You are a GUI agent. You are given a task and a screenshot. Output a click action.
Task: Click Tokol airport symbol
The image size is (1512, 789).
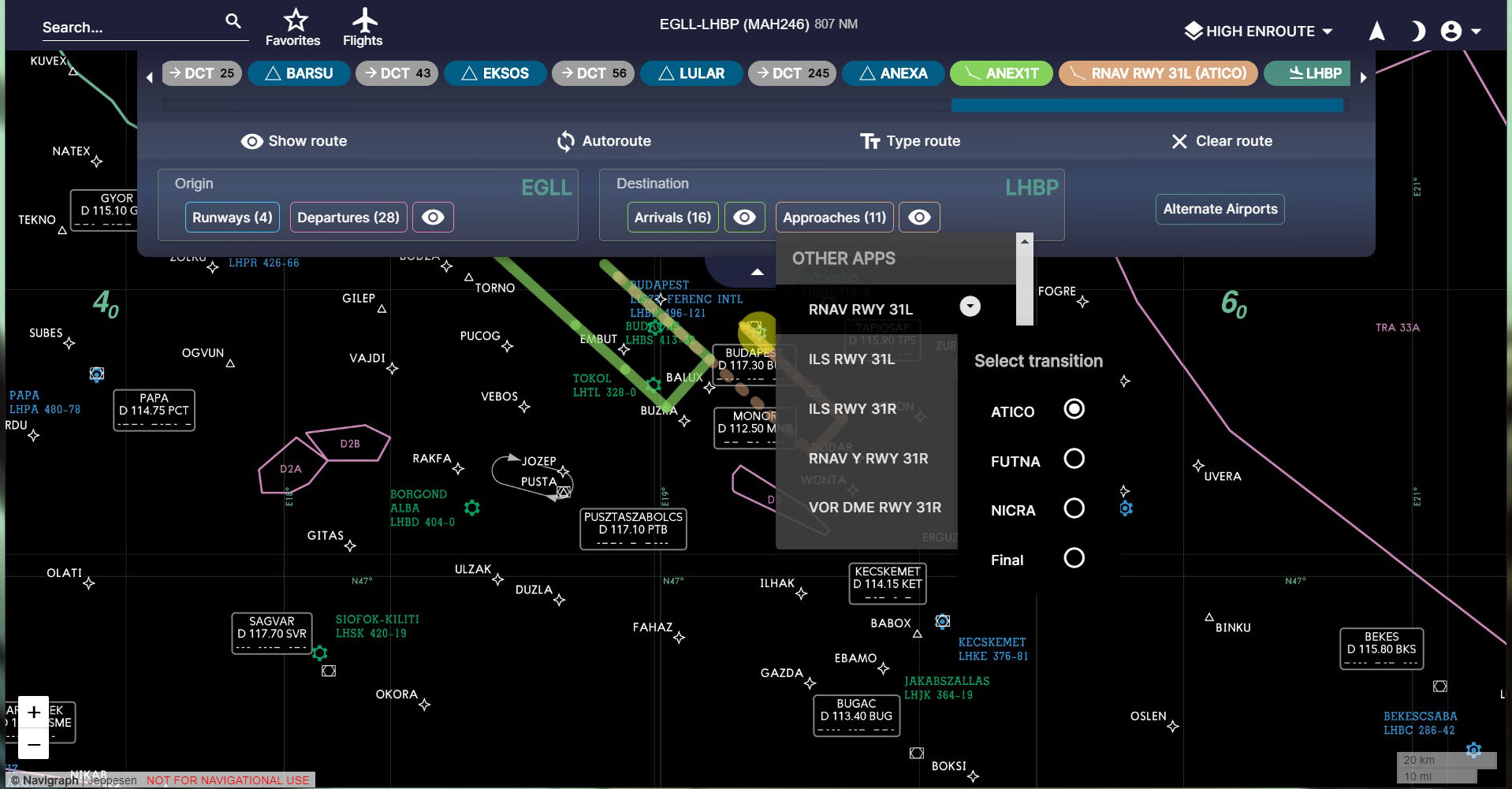(653, 385)
